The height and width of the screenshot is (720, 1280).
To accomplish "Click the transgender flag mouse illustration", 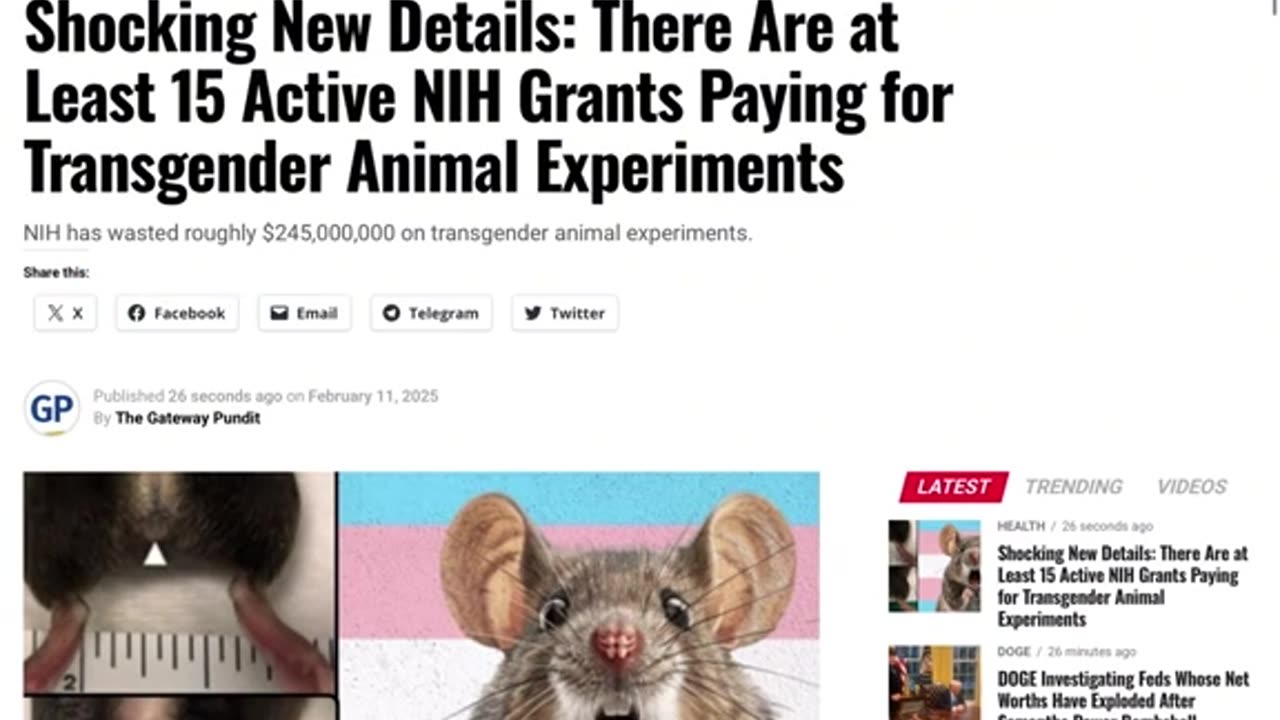I will [579, 596].
